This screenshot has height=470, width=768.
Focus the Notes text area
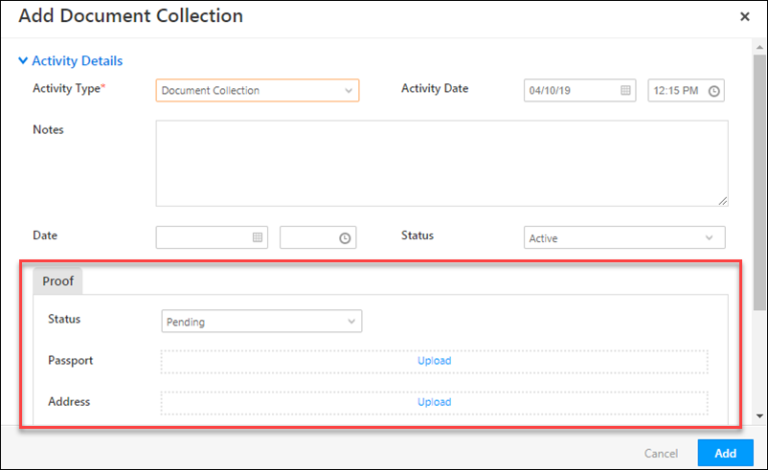[x=442, y=164]
